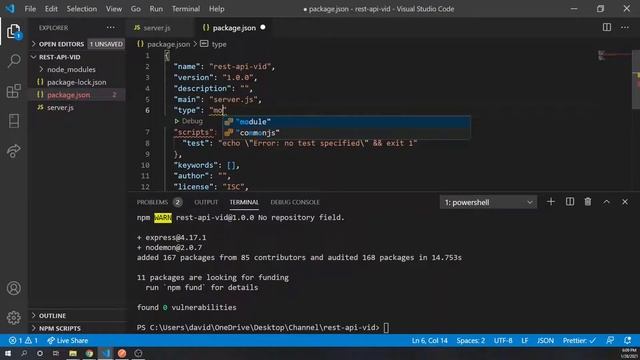The height and width of the screenshot is (360, 640).
Task: Change language mode via JSON status item
Action: (545, 340)
